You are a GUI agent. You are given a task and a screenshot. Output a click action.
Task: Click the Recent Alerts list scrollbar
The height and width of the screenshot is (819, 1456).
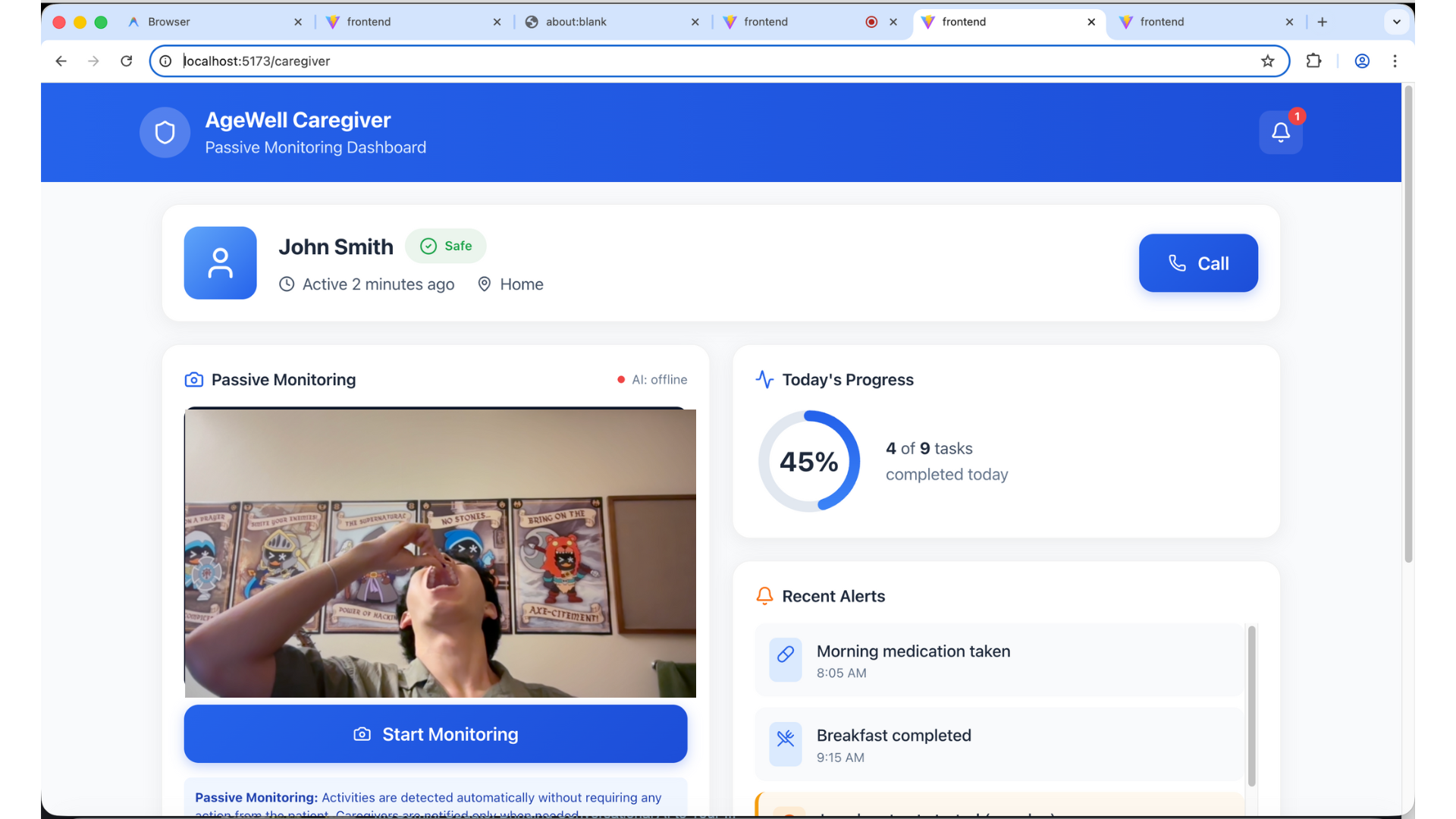point(1251,705)
